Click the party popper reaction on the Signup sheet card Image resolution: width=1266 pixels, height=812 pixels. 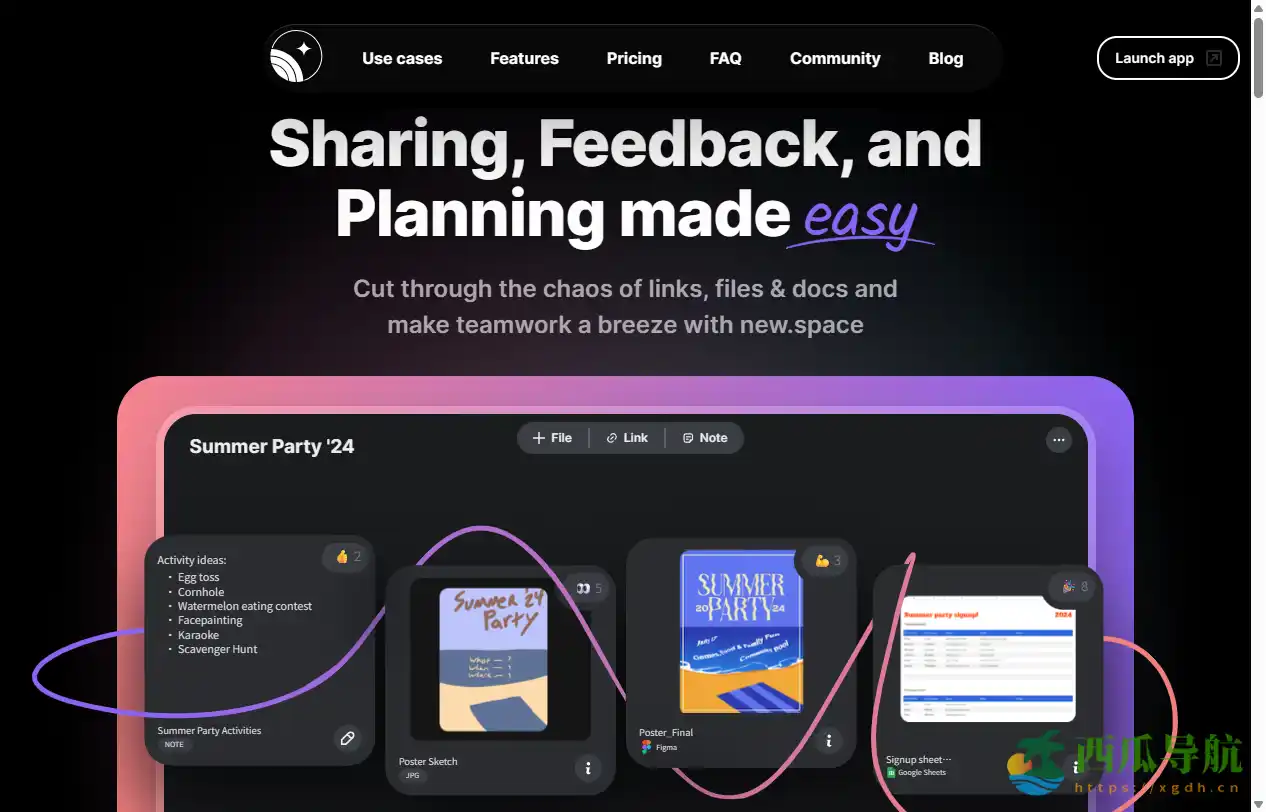pos(1074,587)
